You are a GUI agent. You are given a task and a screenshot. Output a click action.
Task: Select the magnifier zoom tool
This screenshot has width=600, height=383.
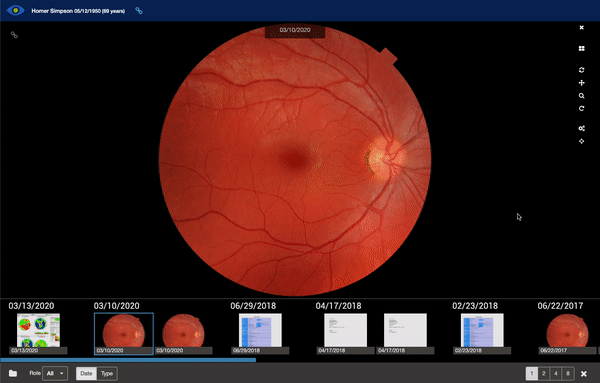[581, 96]
